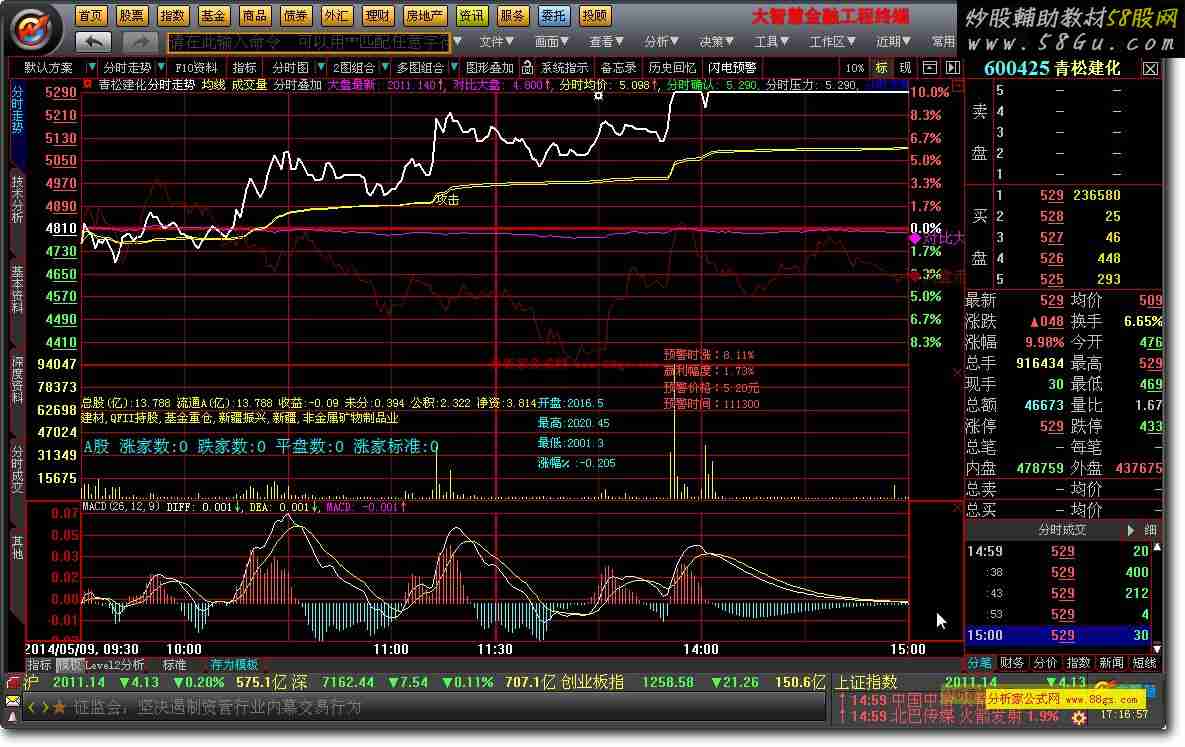
Task: Click the 资讯 news button
Action: pos(472,15)
